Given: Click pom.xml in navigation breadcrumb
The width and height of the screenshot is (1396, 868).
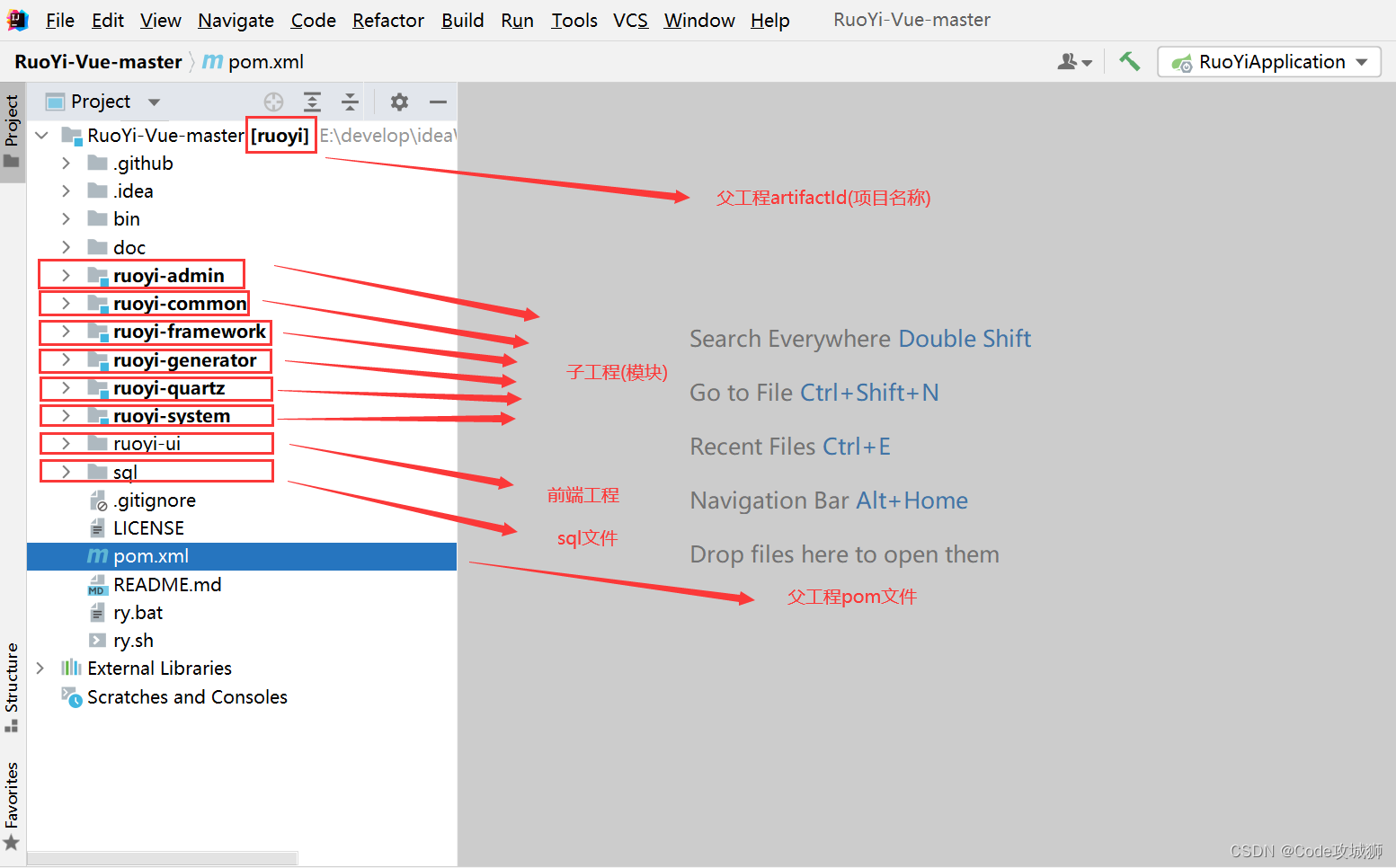Looking at the screenshot, I should click(265, 62).
